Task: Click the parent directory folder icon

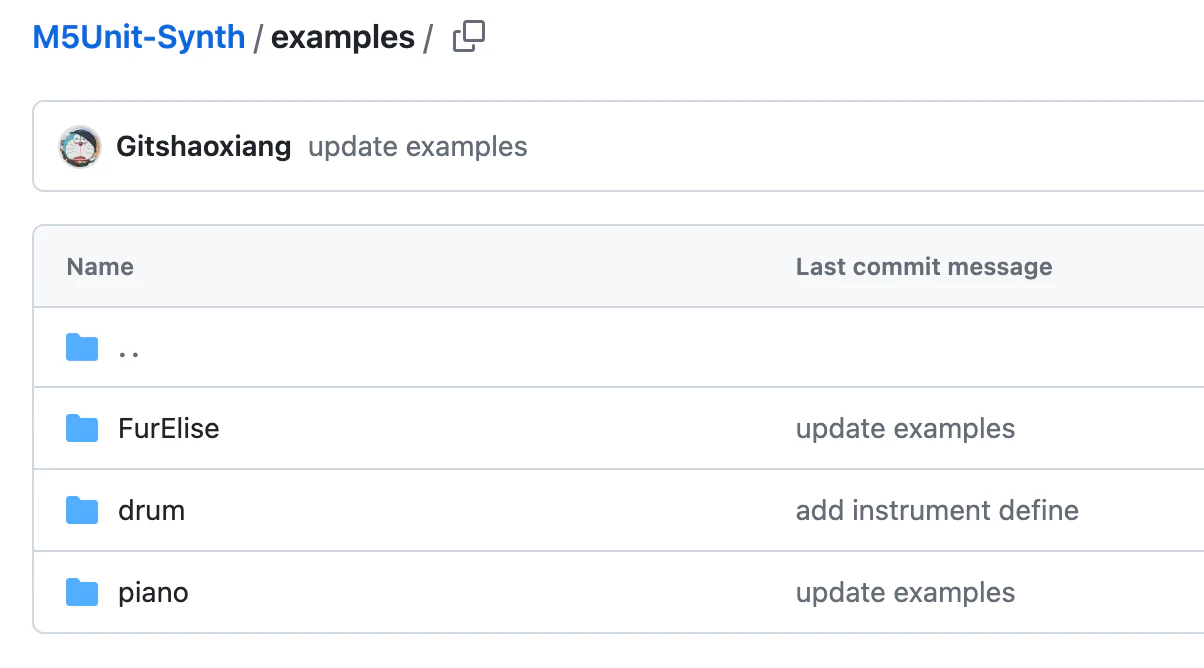Action: (82, 348)
